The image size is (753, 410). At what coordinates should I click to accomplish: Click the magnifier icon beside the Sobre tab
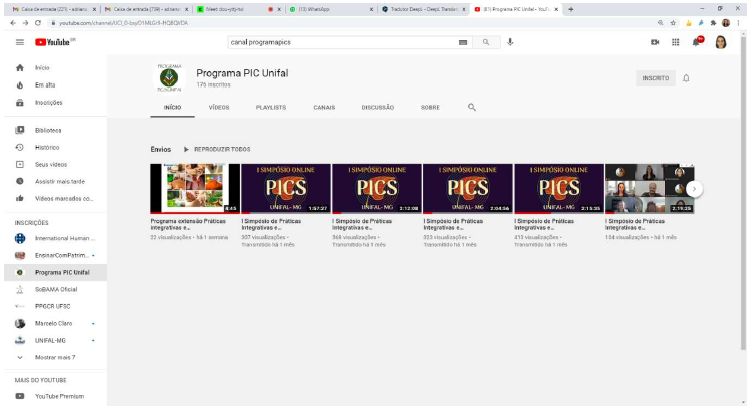pos(472,107)
